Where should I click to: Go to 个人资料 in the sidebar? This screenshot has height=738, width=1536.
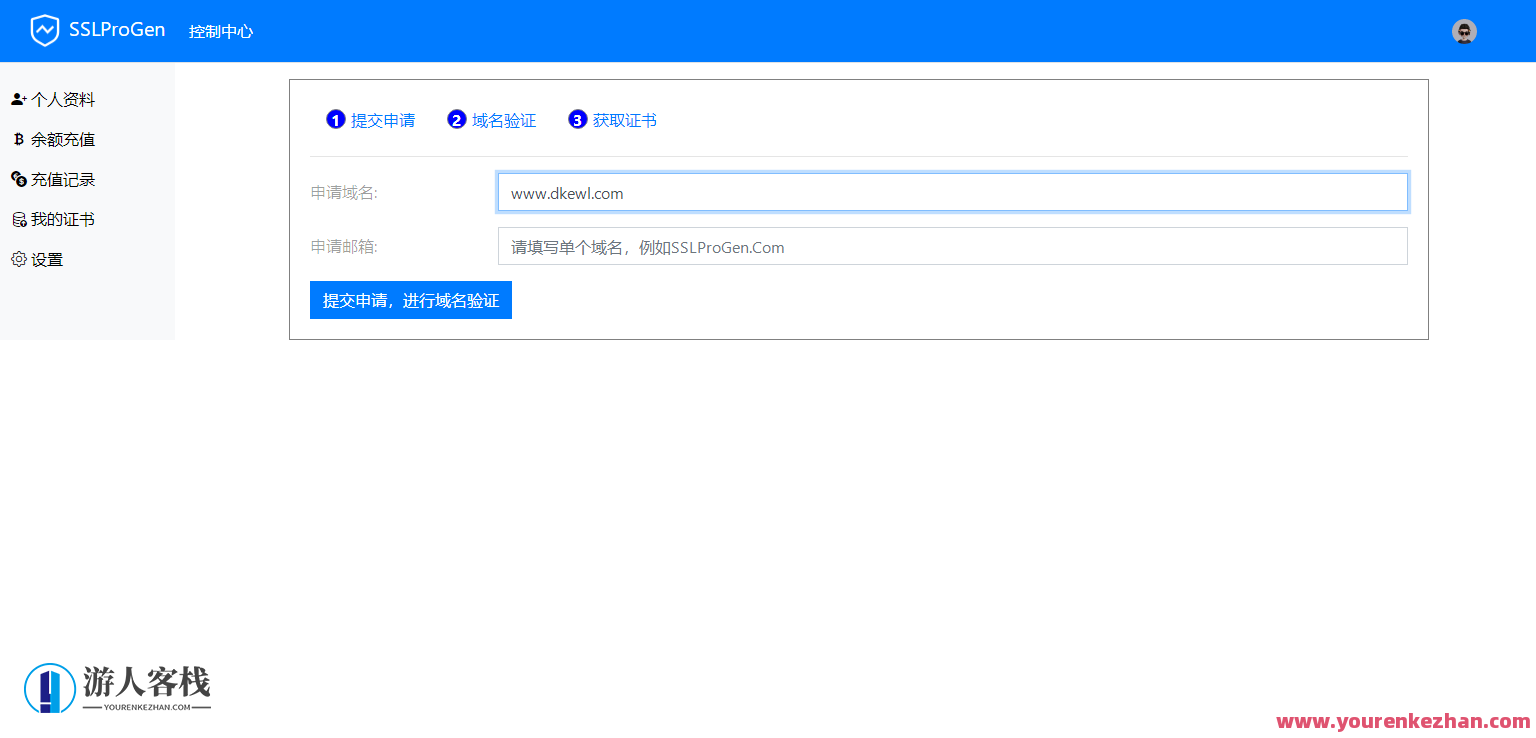coord(63,98)
